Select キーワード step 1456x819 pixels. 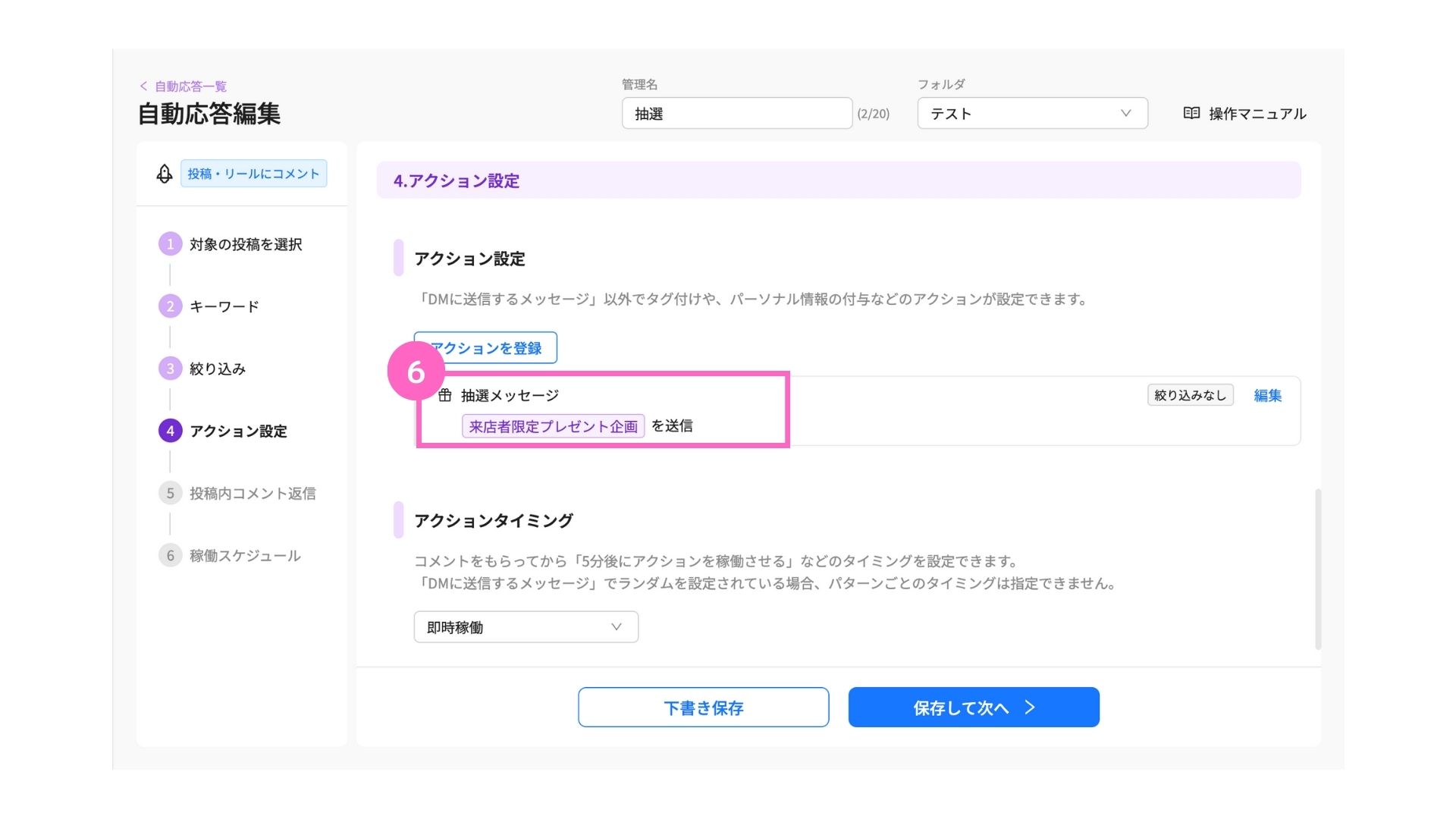224,306
